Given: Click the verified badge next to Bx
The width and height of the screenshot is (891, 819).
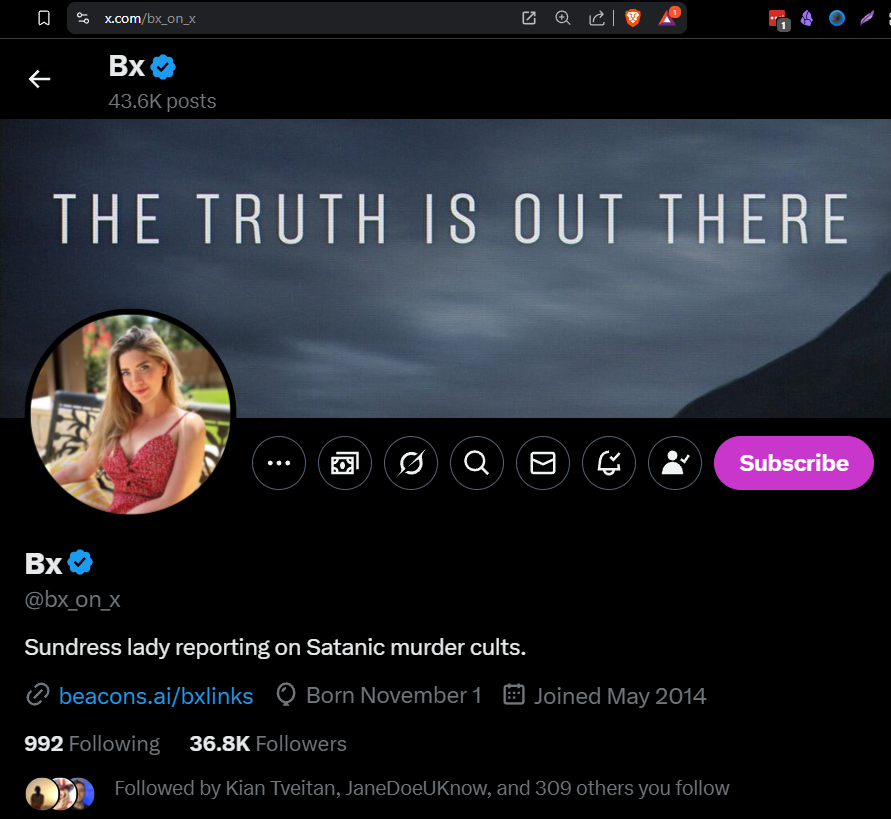Looking at the screenshot, I should [x=81, y=562].
